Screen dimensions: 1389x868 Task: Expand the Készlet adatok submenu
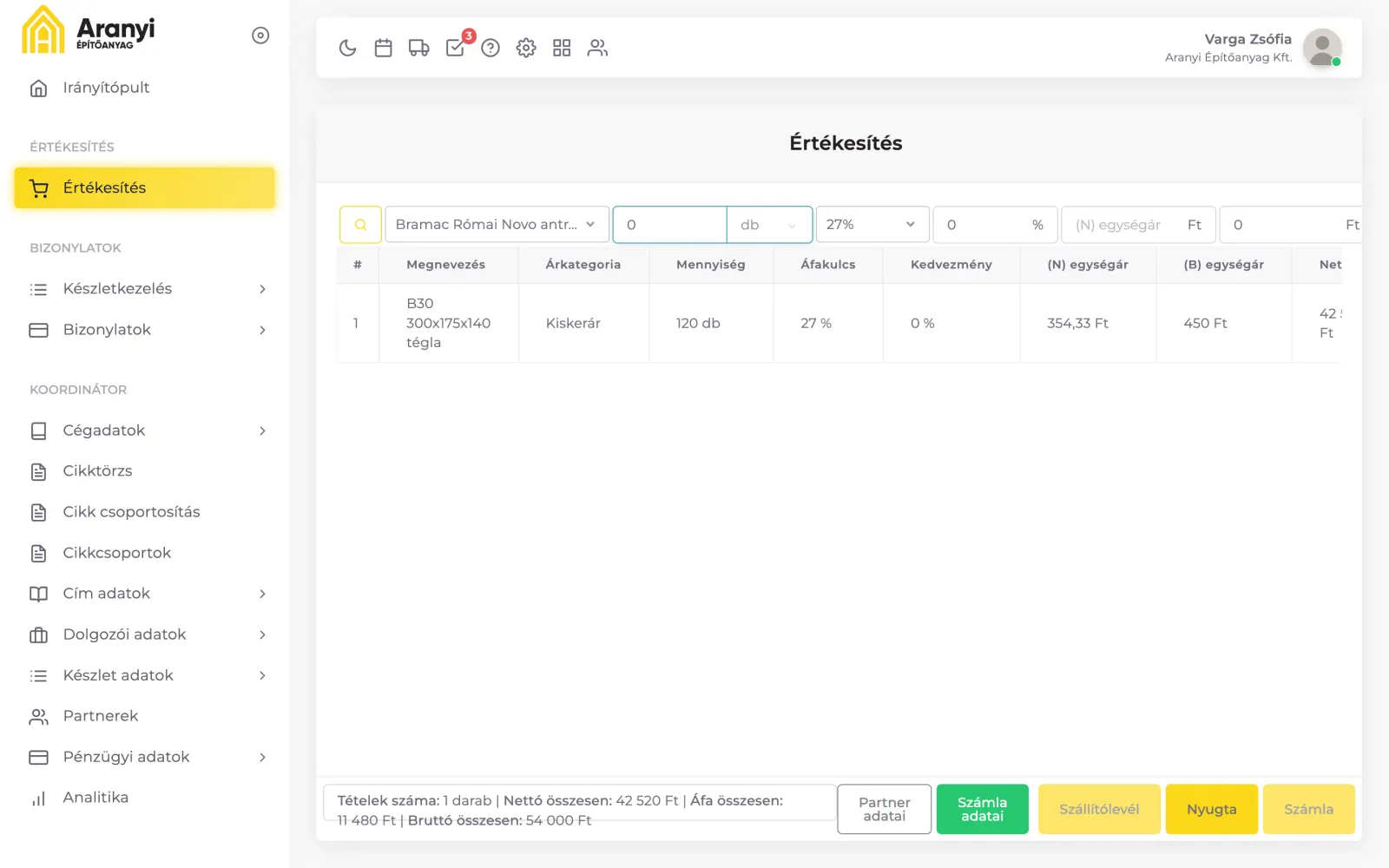coord(144,675)
